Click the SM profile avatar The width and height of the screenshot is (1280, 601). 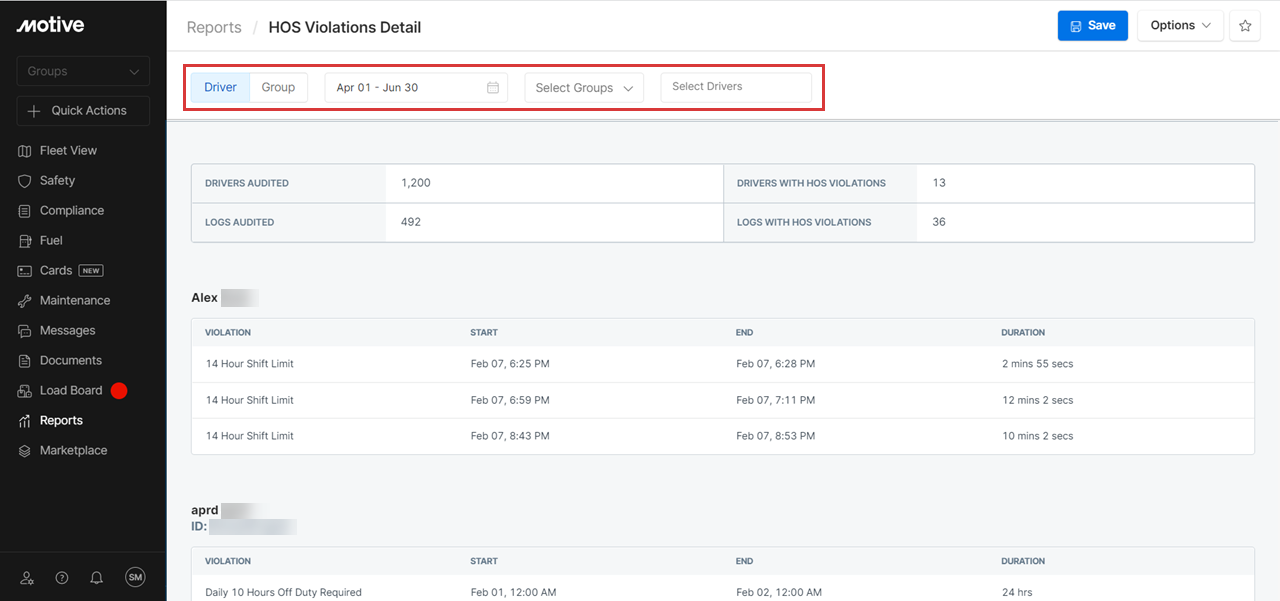coord(135,577)
